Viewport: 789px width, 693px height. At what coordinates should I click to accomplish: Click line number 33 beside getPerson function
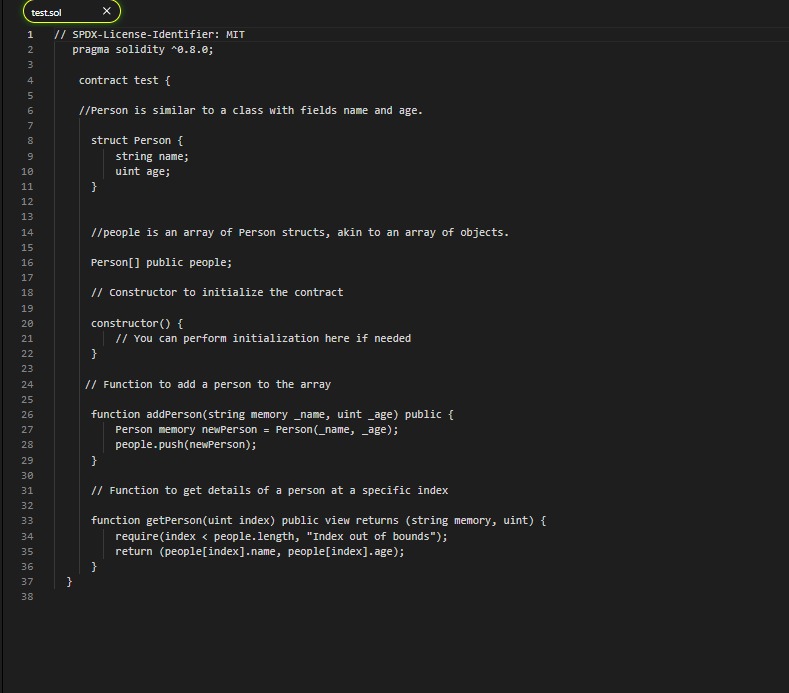coord(27,521)
